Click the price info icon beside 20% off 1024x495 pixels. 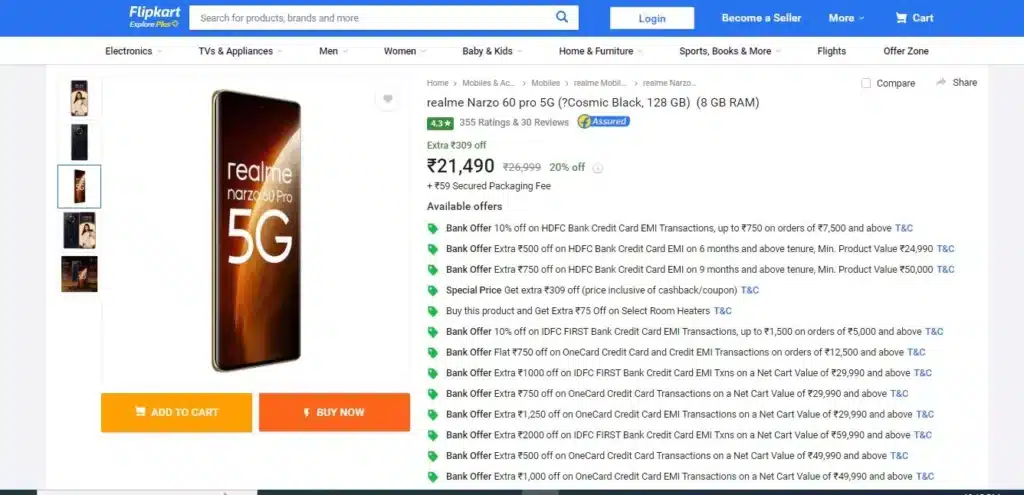(x=597, y=168)
